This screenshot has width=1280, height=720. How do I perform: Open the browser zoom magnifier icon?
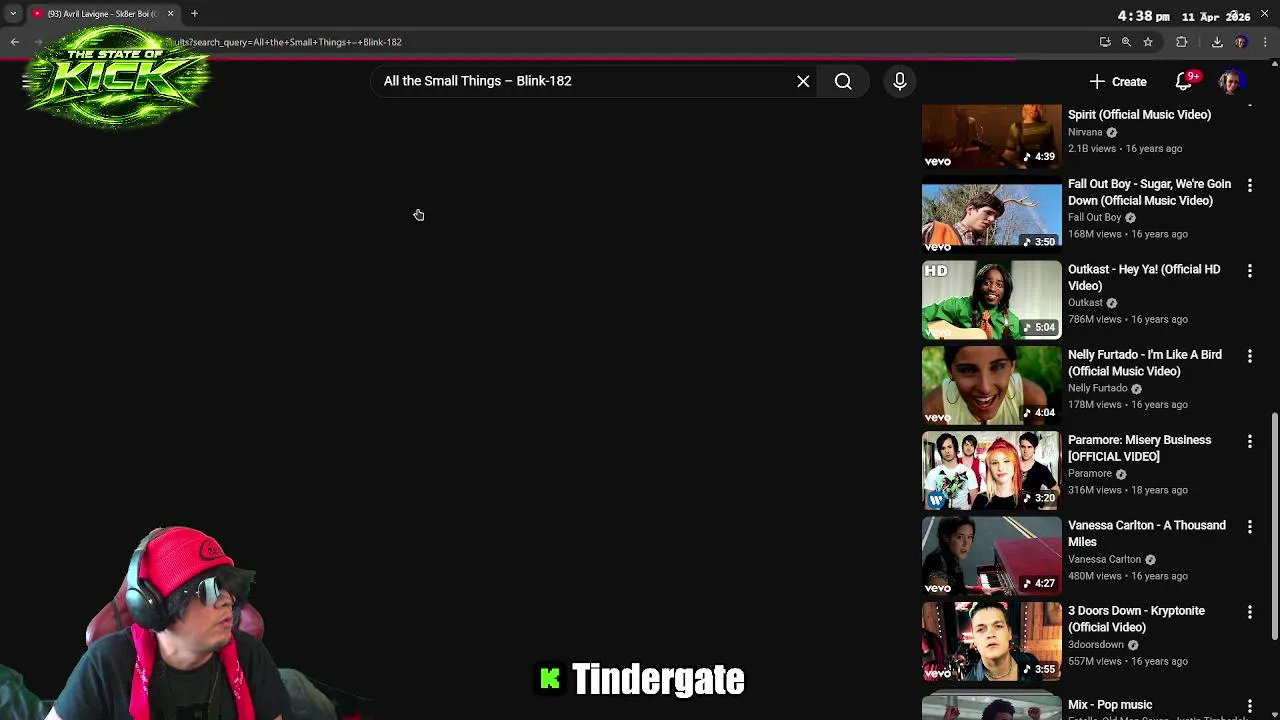click(x=1126, y=42)
